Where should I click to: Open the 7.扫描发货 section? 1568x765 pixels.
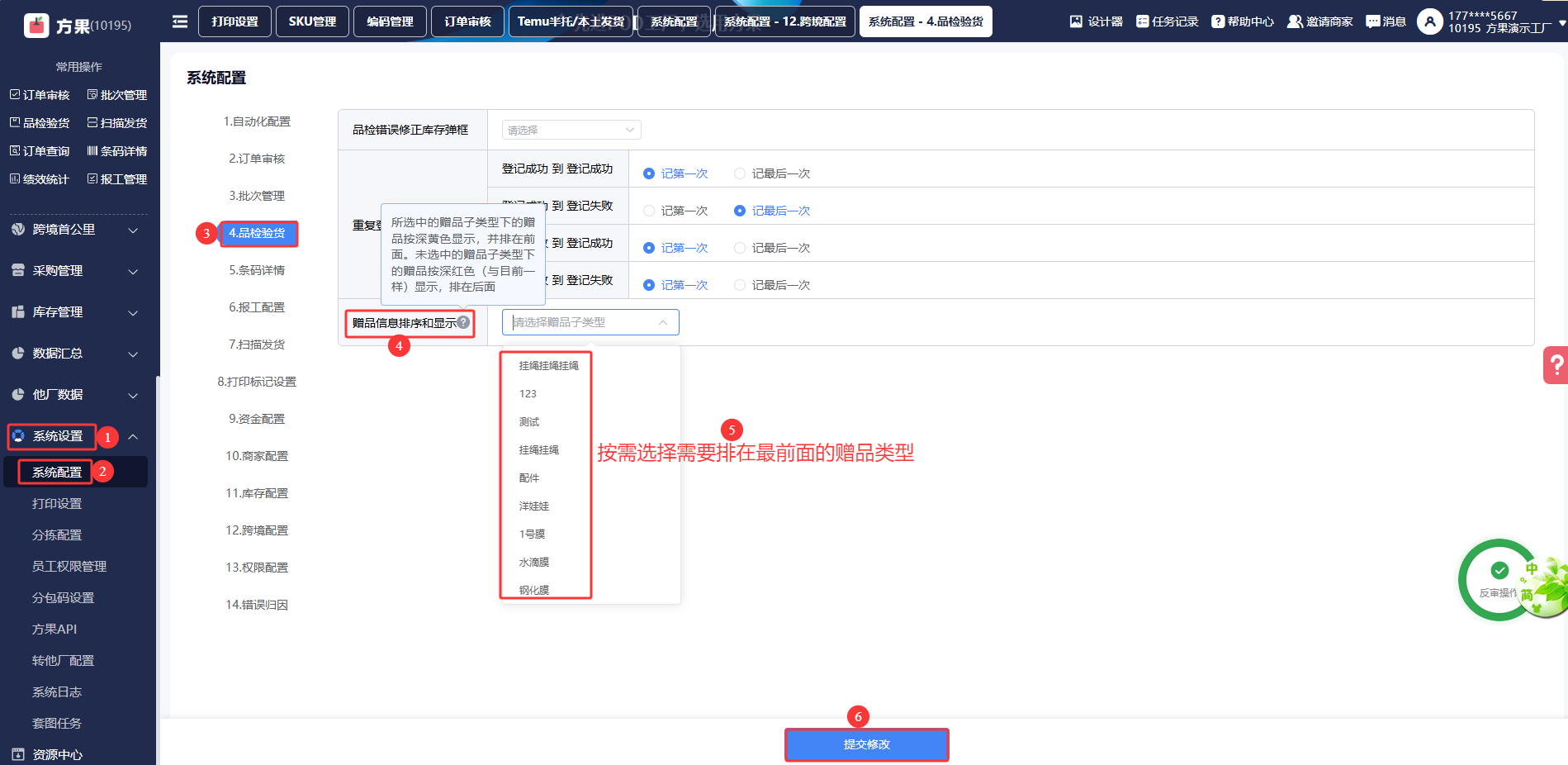(257, 344)
